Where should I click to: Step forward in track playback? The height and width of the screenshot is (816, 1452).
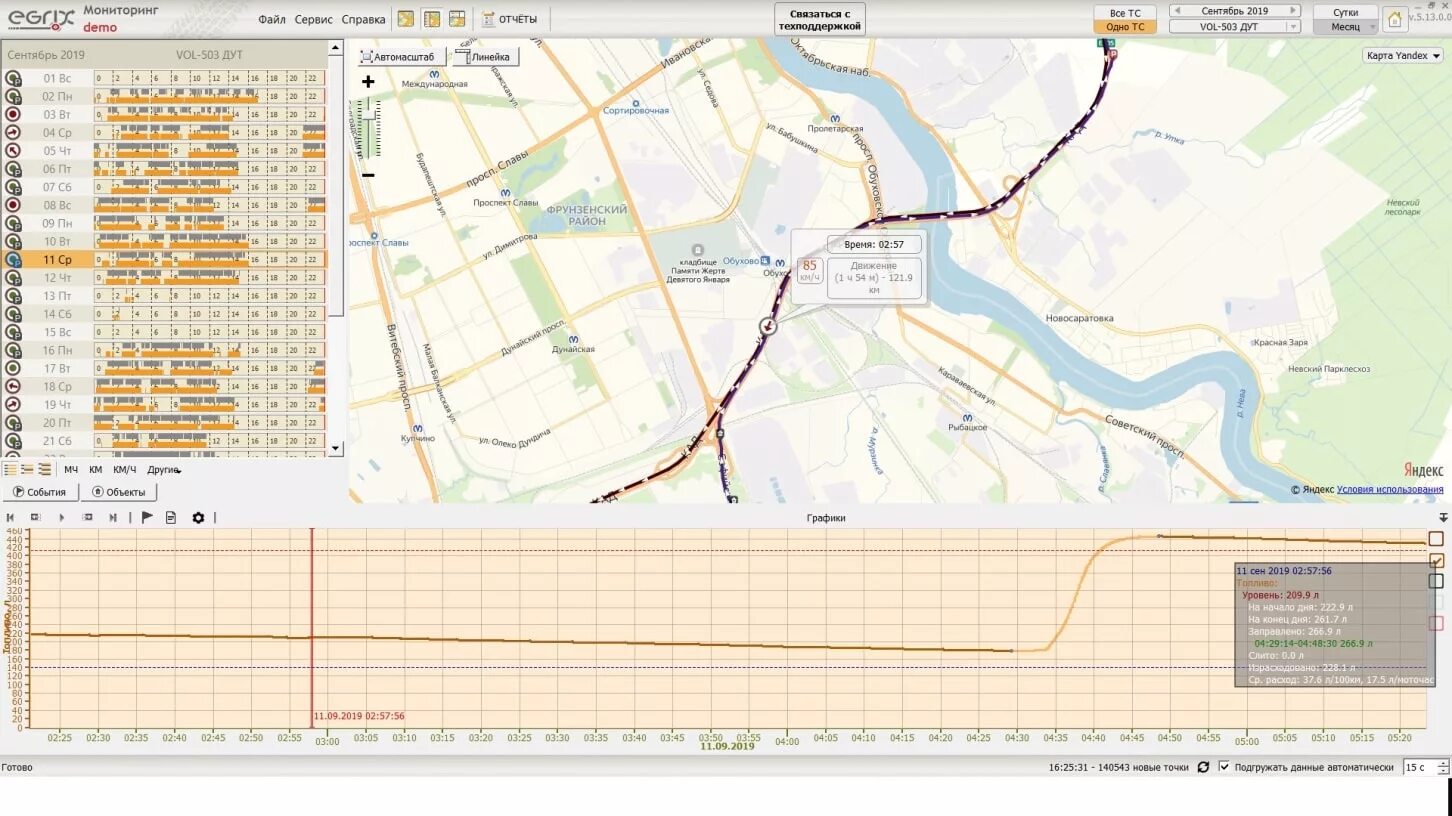coord(87,517)
